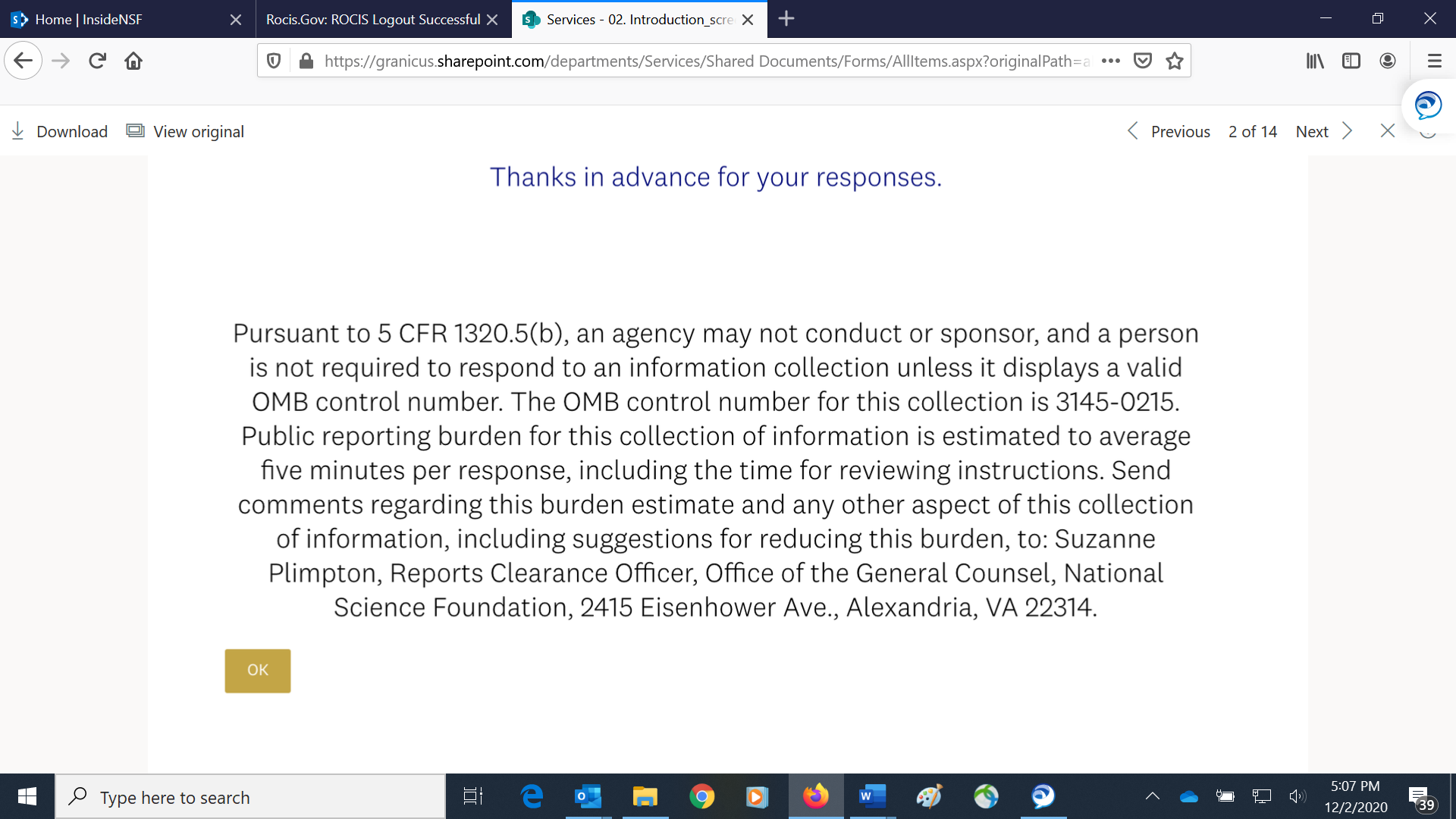Go to the Next document
This screenshot has width=1456, height=819.
[1323, 131]
